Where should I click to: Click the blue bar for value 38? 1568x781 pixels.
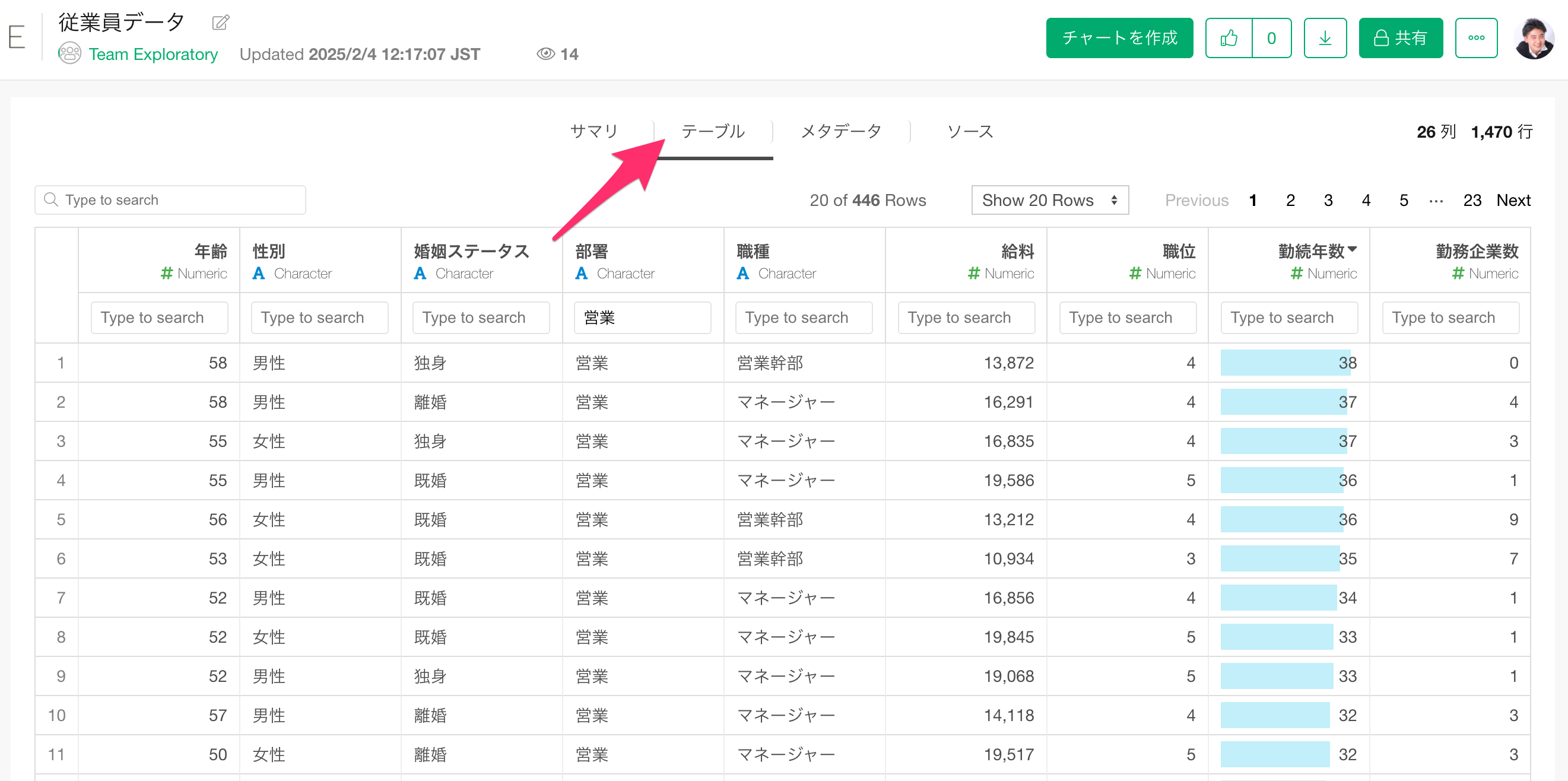pyautogui.click(x=1278, y=363)
